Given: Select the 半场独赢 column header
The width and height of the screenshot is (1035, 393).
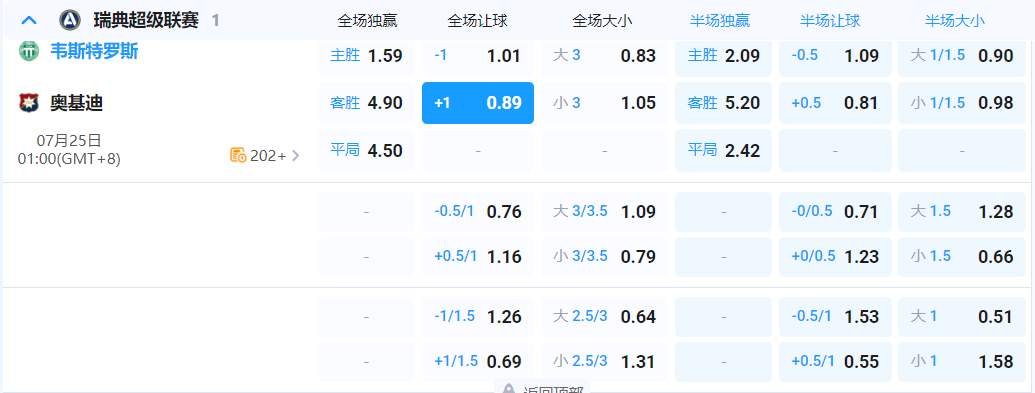Looking at the screenshot, I should (719, 20).
